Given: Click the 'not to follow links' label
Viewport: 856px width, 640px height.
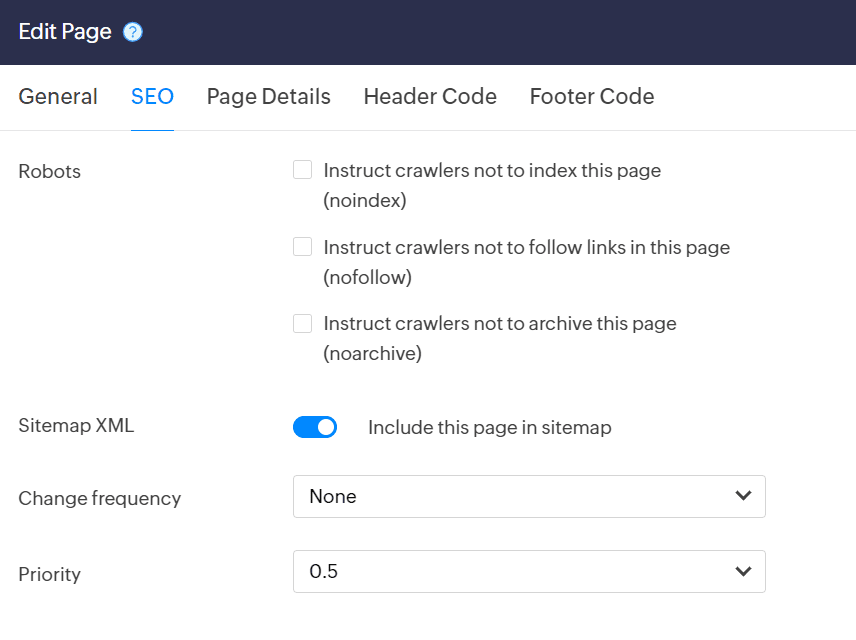Looking at the screenshot, I should click(x=526, y=247).
